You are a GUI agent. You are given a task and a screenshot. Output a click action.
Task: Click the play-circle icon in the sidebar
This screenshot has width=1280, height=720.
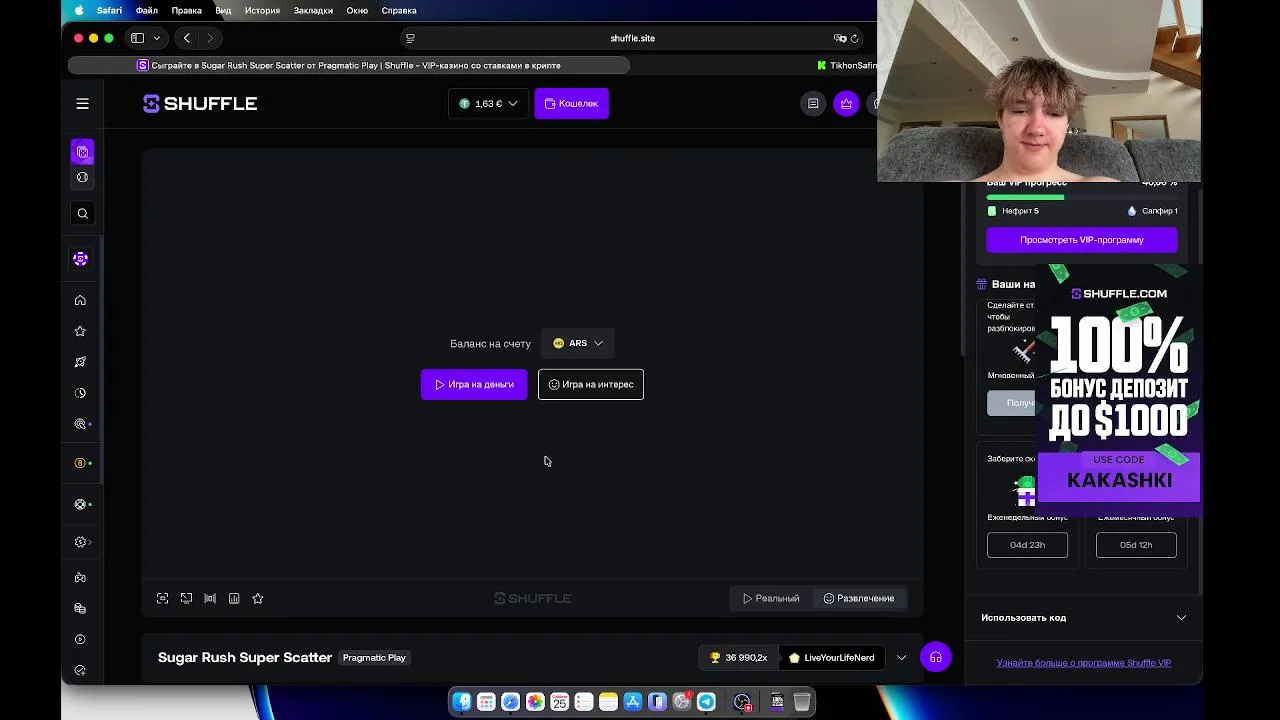[x=81, y=640]
